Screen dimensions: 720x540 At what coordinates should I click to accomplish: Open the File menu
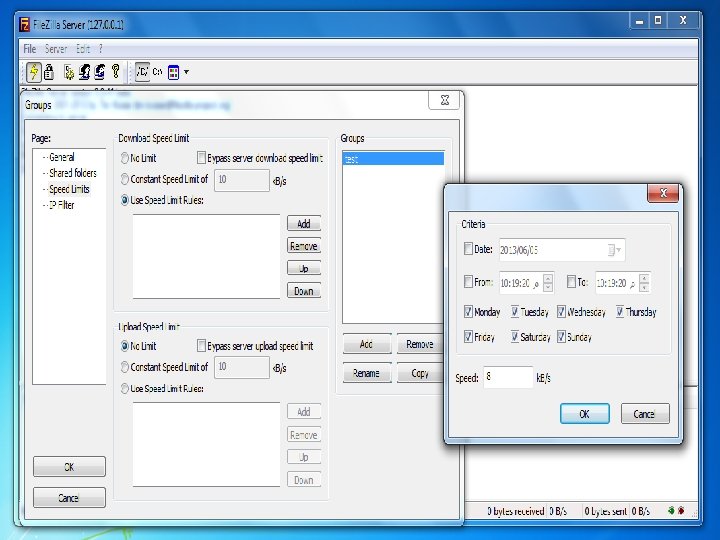(30, 49)
